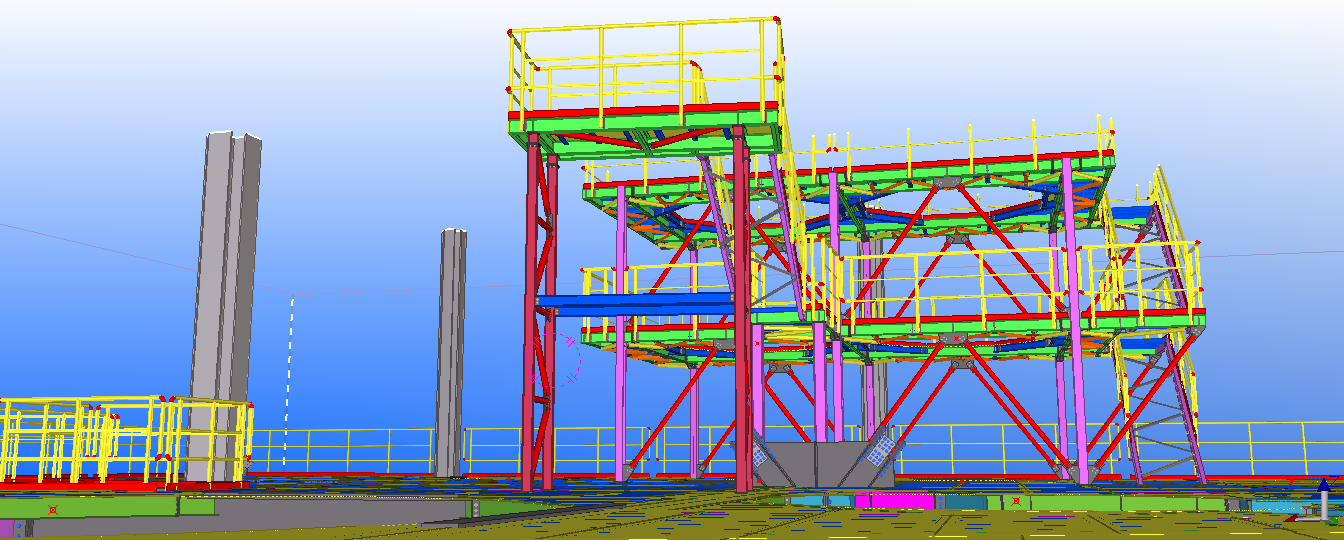Select the white dashed vertical line
The height and width of the screenshot is (540, 1344).
click(x=291, y=380)
